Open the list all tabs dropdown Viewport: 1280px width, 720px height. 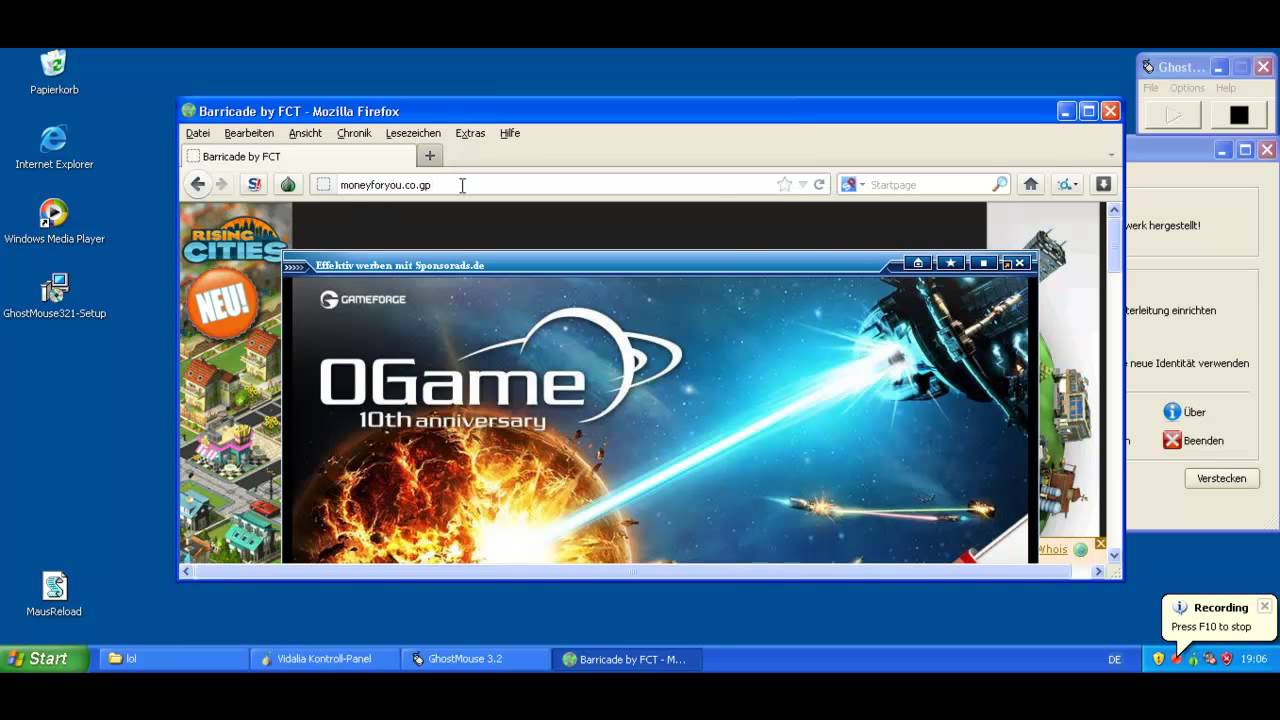1111,156
